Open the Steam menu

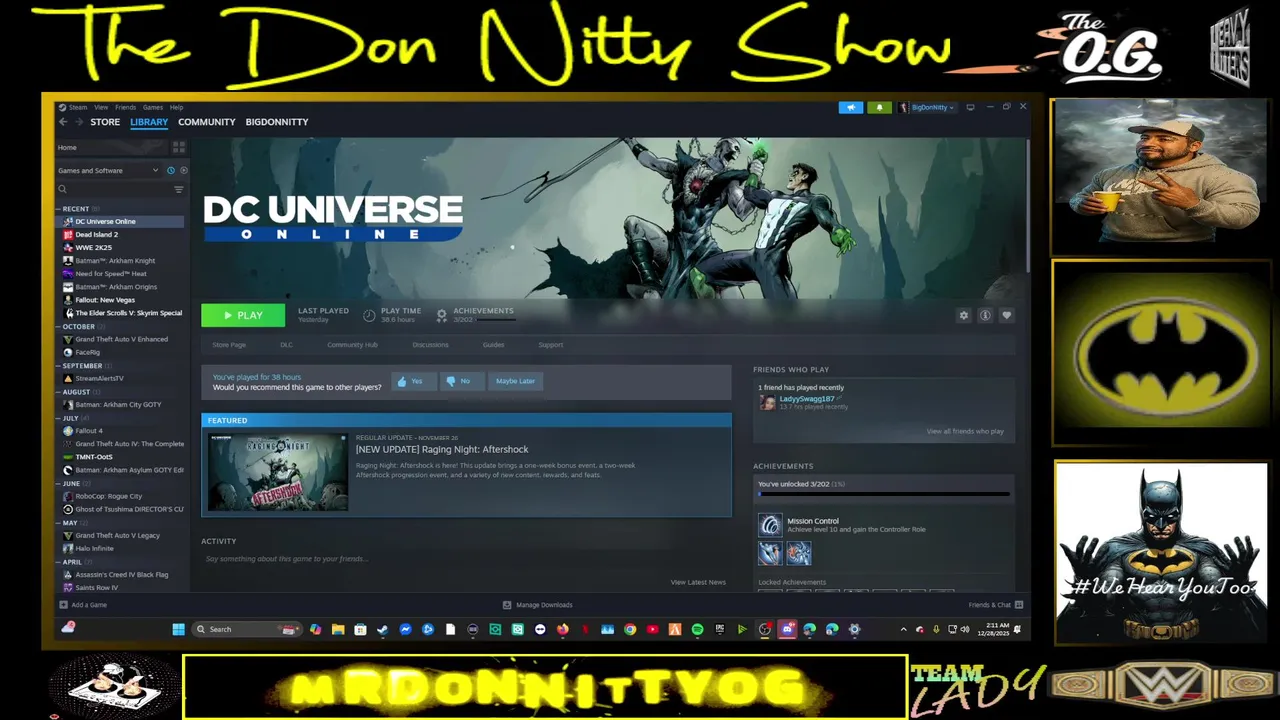click(77, 107)
